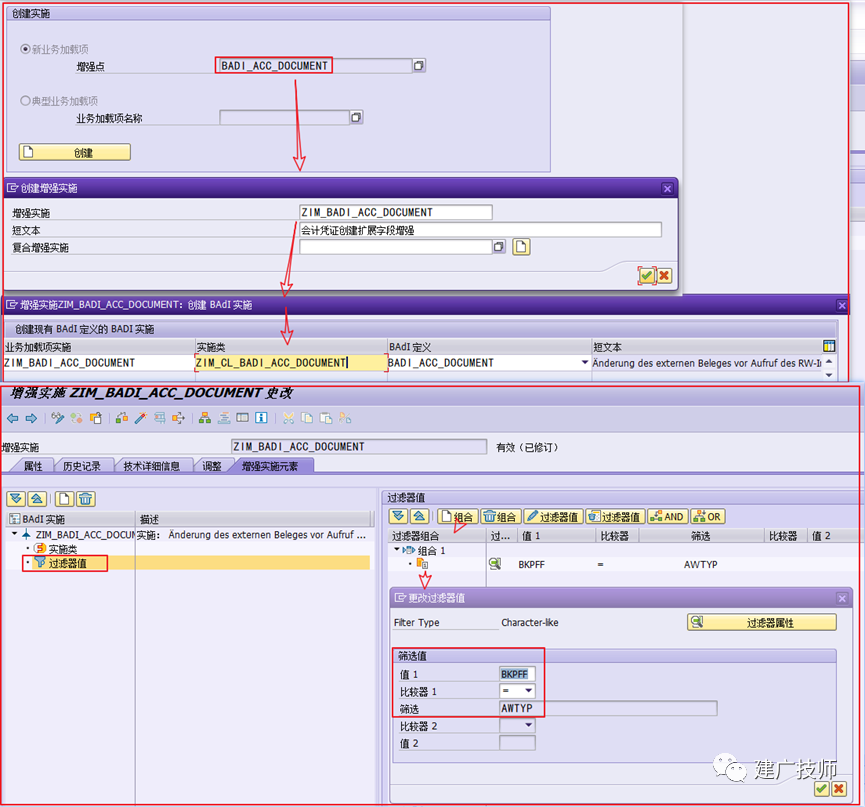Open BAdI definition dropdown BADI_ACC_DOCUMENT

(x=584, y=362)
